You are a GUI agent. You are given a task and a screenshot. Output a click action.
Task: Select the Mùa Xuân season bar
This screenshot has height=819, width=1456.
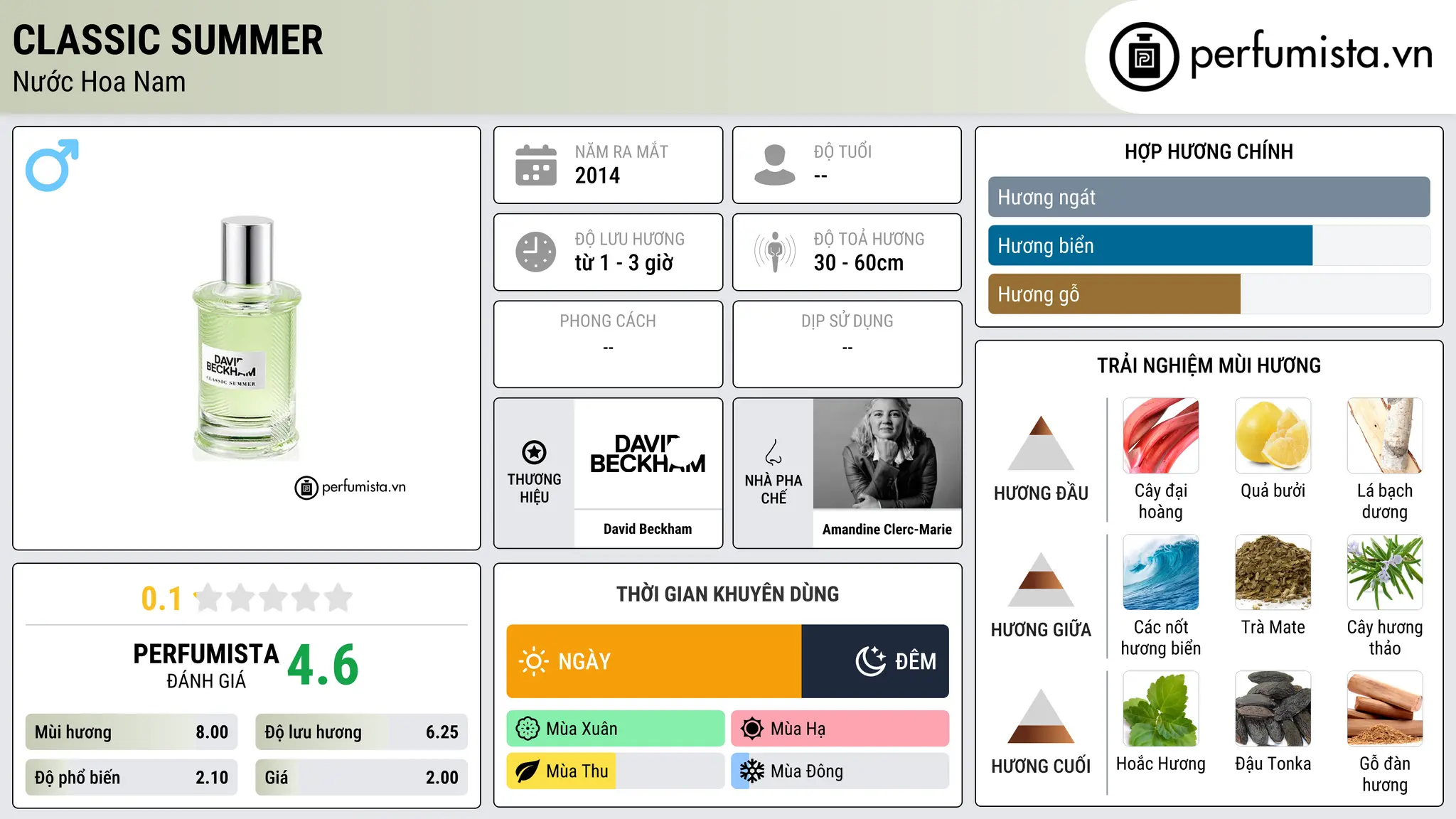point(616,729)
